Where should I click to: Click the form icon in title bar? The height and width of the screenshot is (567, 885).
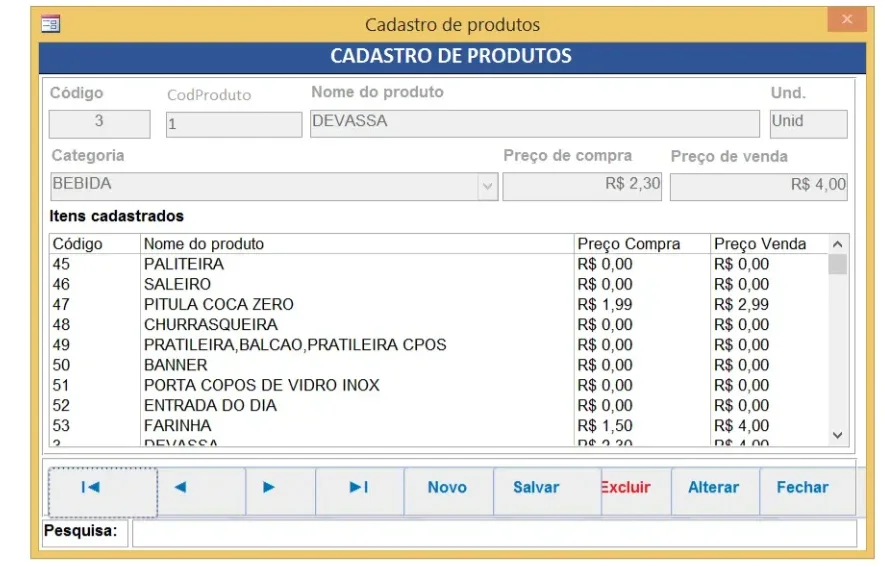tap(51, 24)
